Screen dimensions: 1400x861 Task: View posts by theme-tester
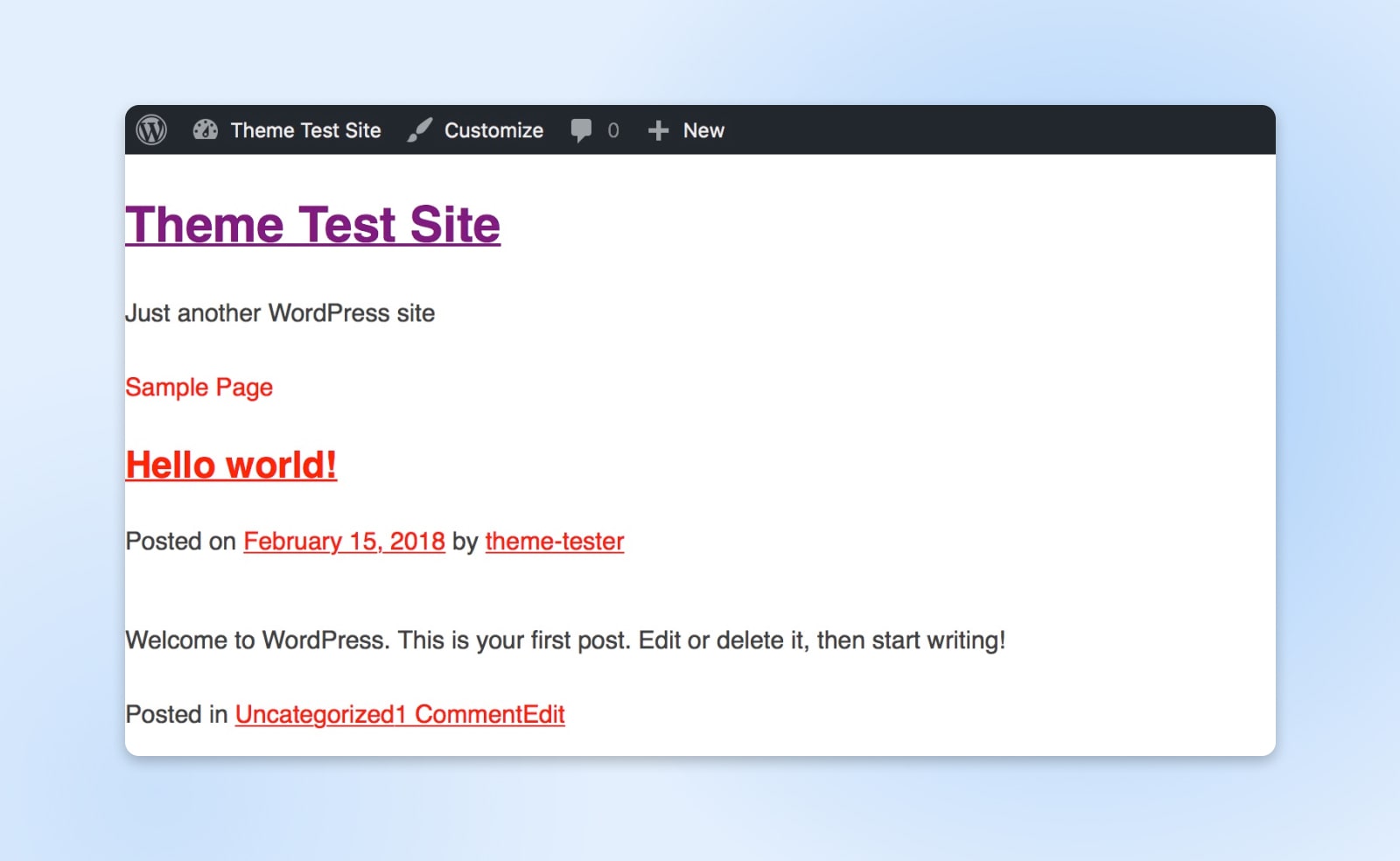554,541
